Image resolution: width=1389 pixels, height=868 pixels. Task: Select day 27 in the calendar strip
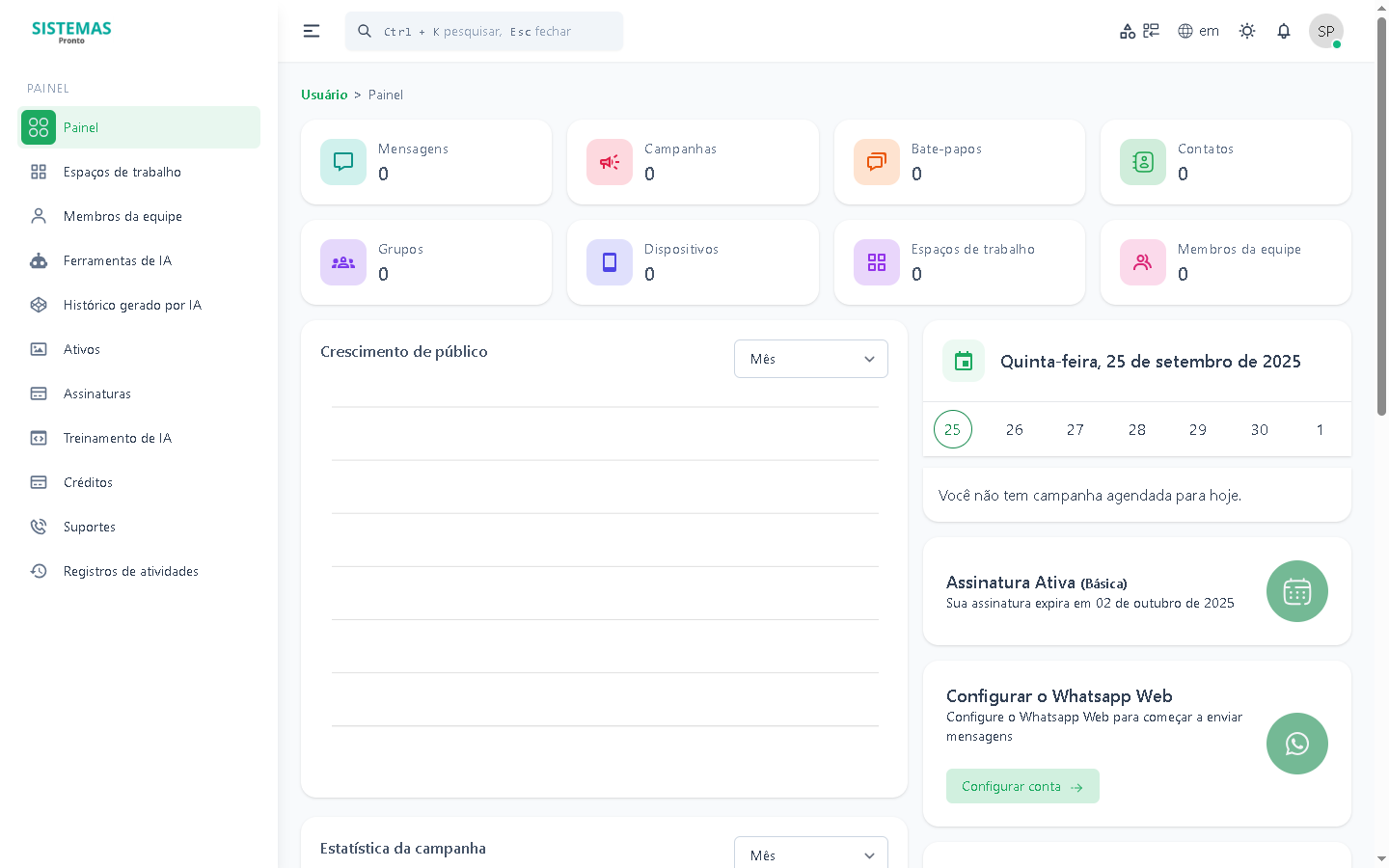point(1076,430)
